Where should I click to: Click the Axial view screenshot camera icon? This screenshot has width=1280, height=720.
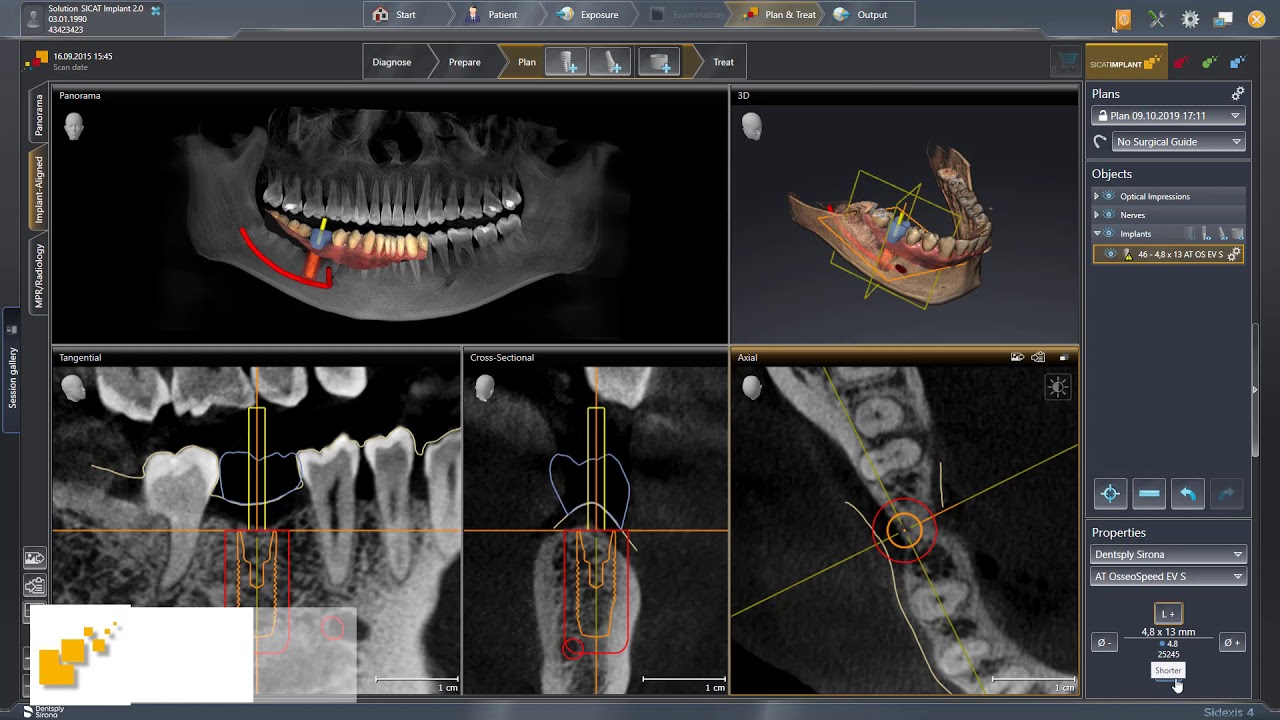pos(1018,357)
